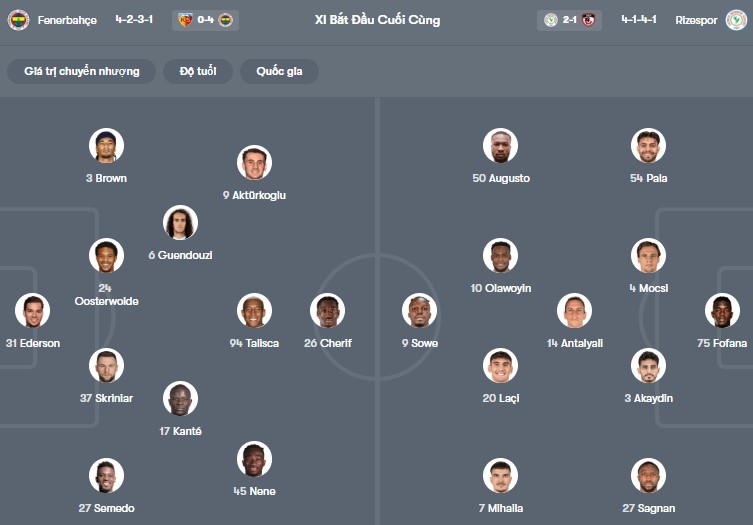This screenshot has height=525, width=753.
Task: Click the Fenerbahçe 4-2-3-1 formation label
Action: (x=134, y=20)
